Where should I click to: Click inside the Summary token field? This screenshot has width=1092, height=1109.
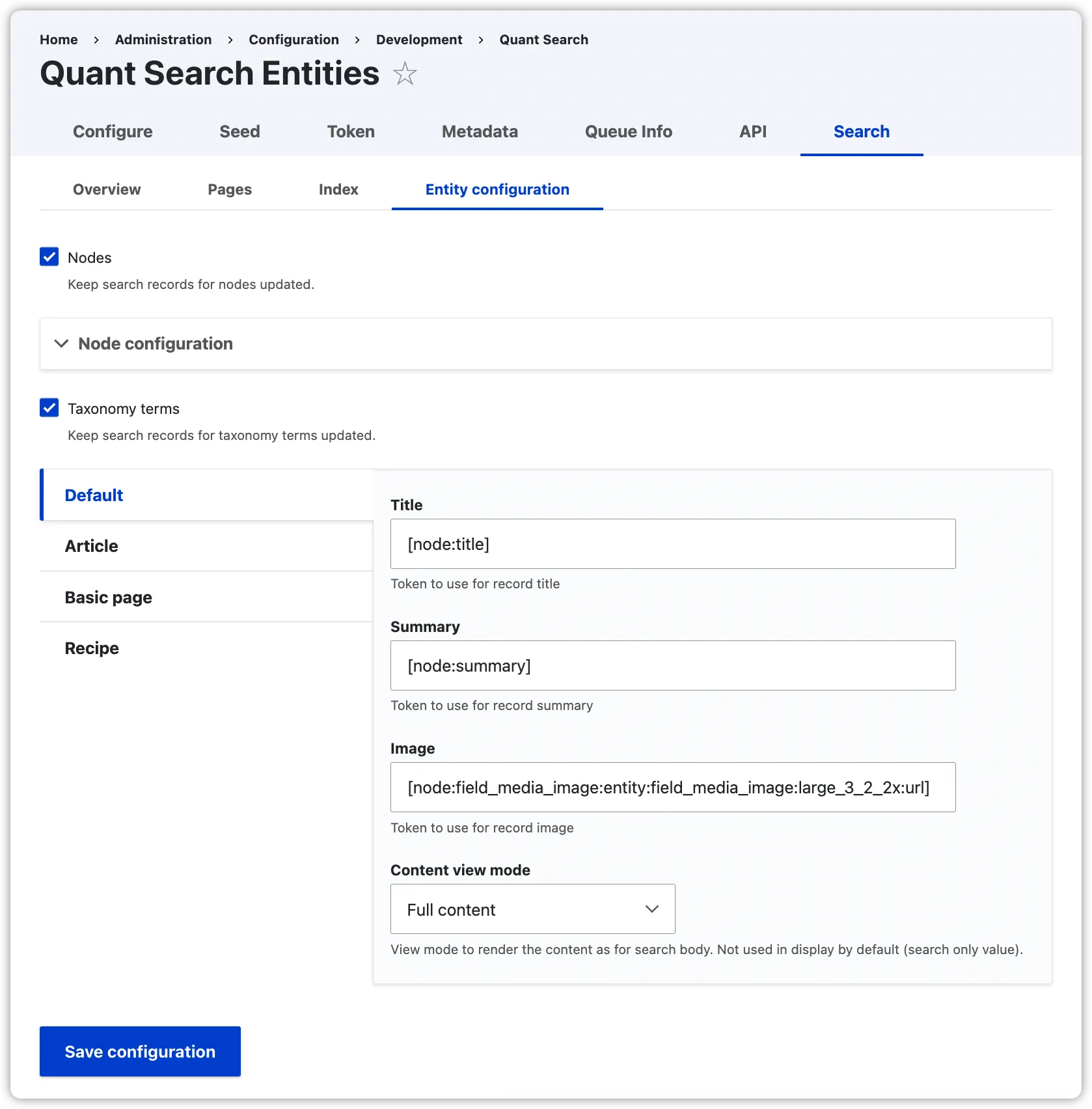point(672,665)
